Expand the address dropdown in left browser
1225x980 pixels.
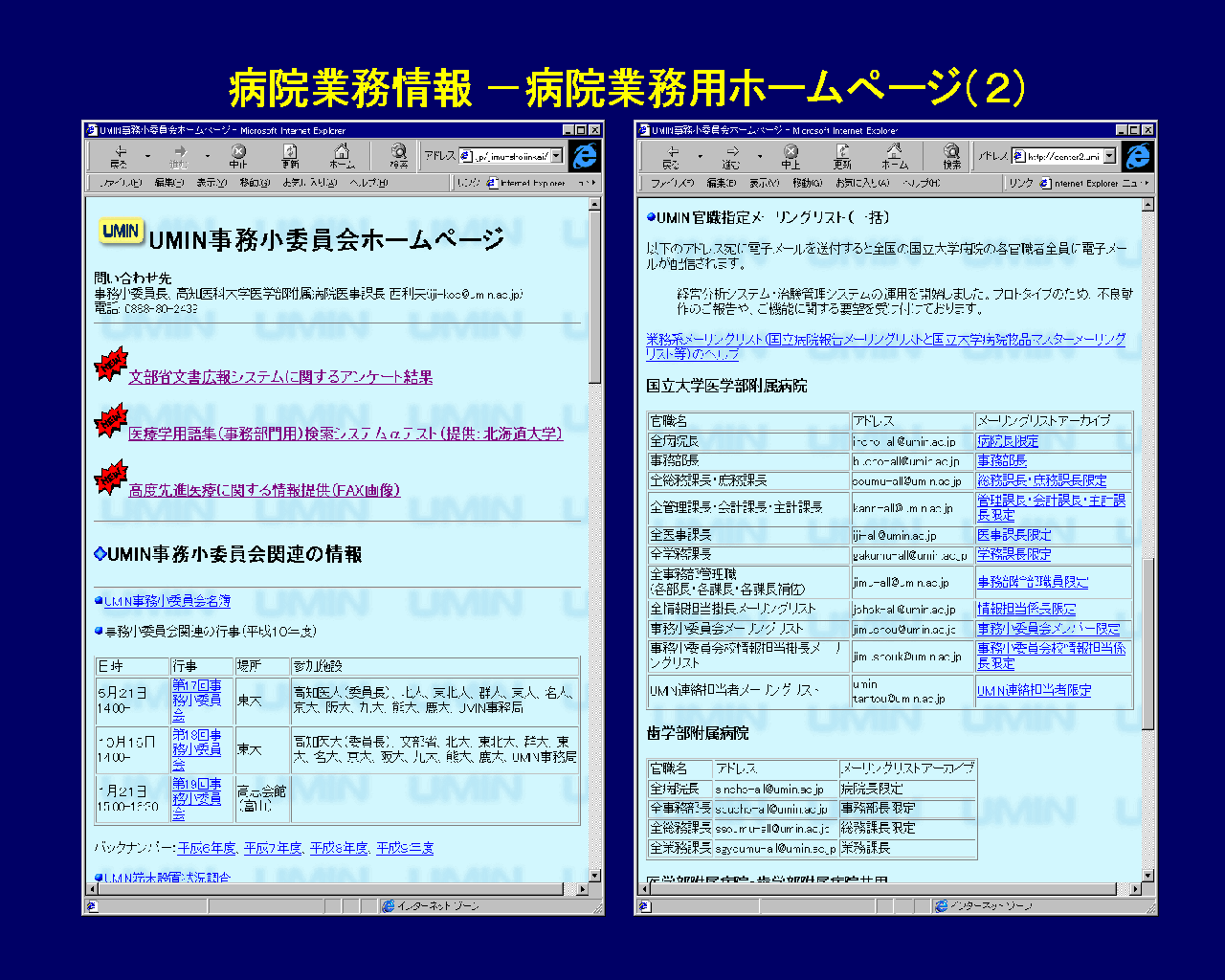pyautogui.click(x=557, y=156)
